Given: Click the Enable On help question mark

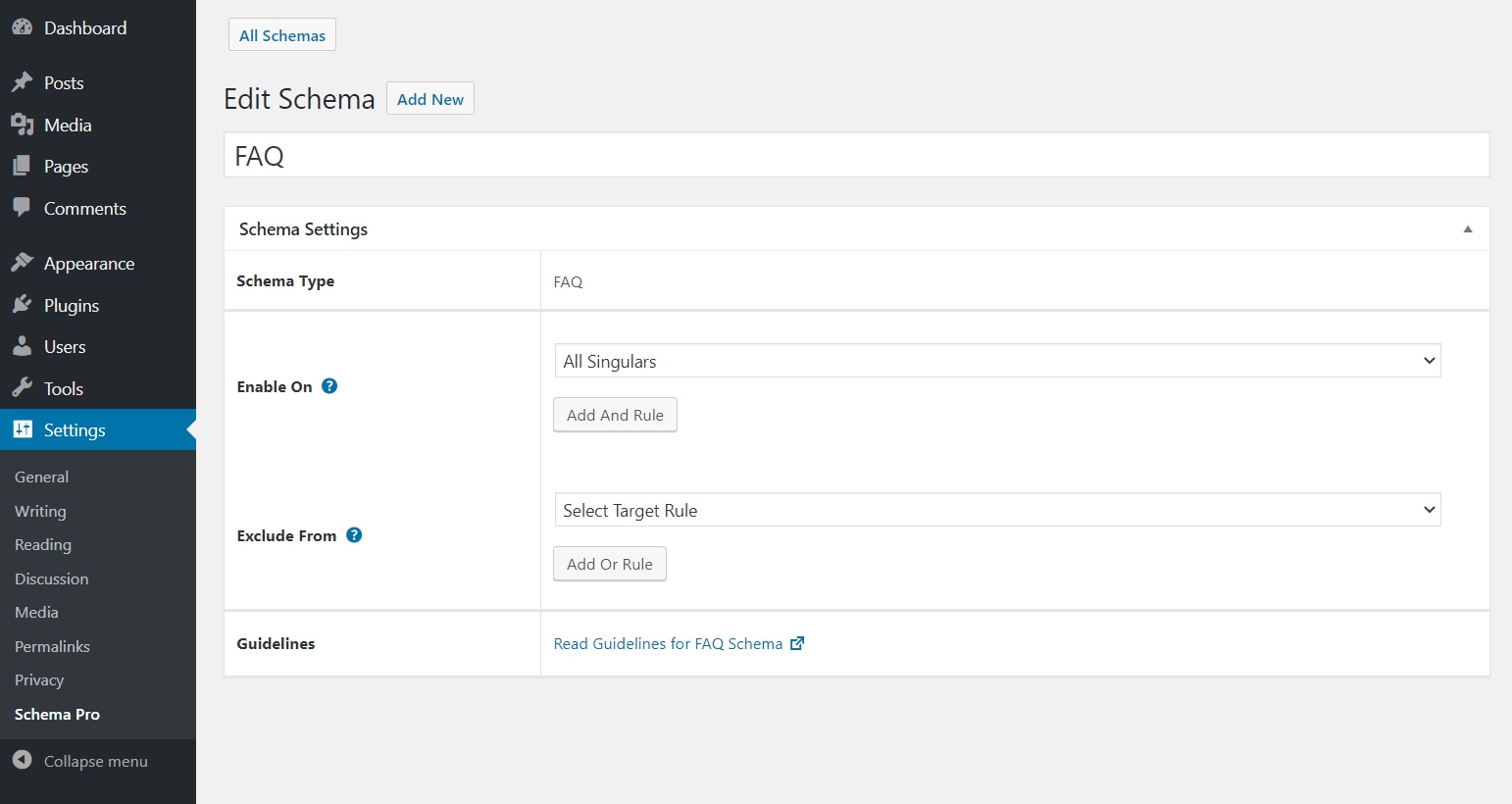Looking at the screenshot, I should (328, 385).
